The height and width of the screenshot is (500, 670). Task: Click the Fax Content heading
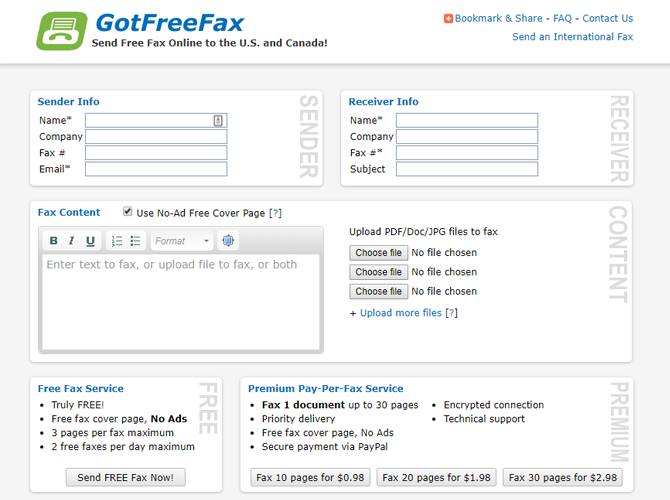tap(69, 212)
